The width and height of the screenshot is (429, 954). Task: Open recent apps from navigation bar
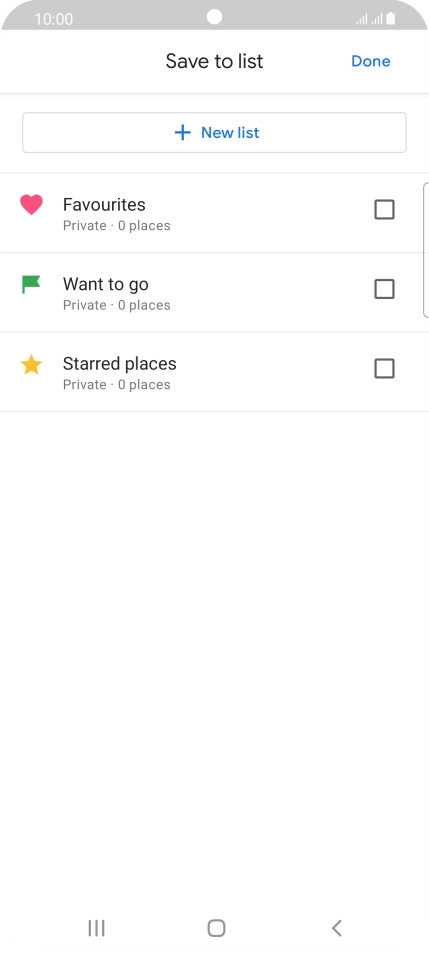96,928
